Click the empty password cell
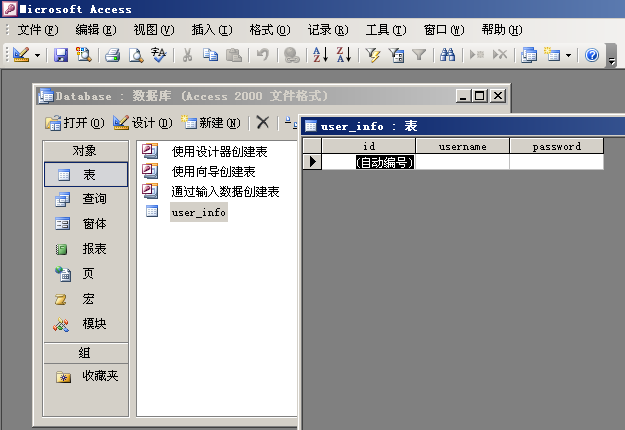This screenshot has height=430, width=625. 556,162
